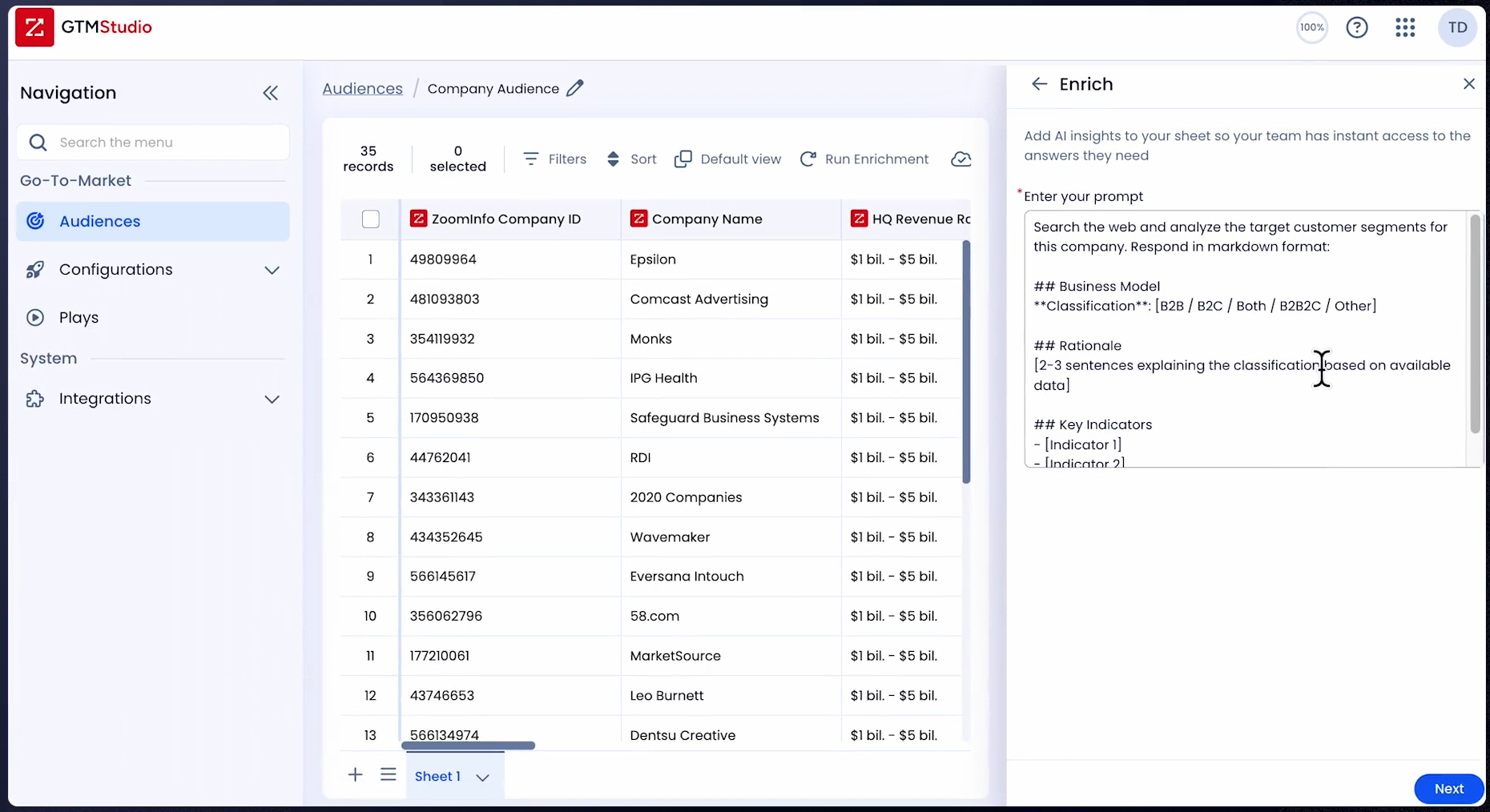The width and height of the screenshot is (1490, 812).
Task: Click the Plays circle-play icon
Action: [x=35, y=318]
